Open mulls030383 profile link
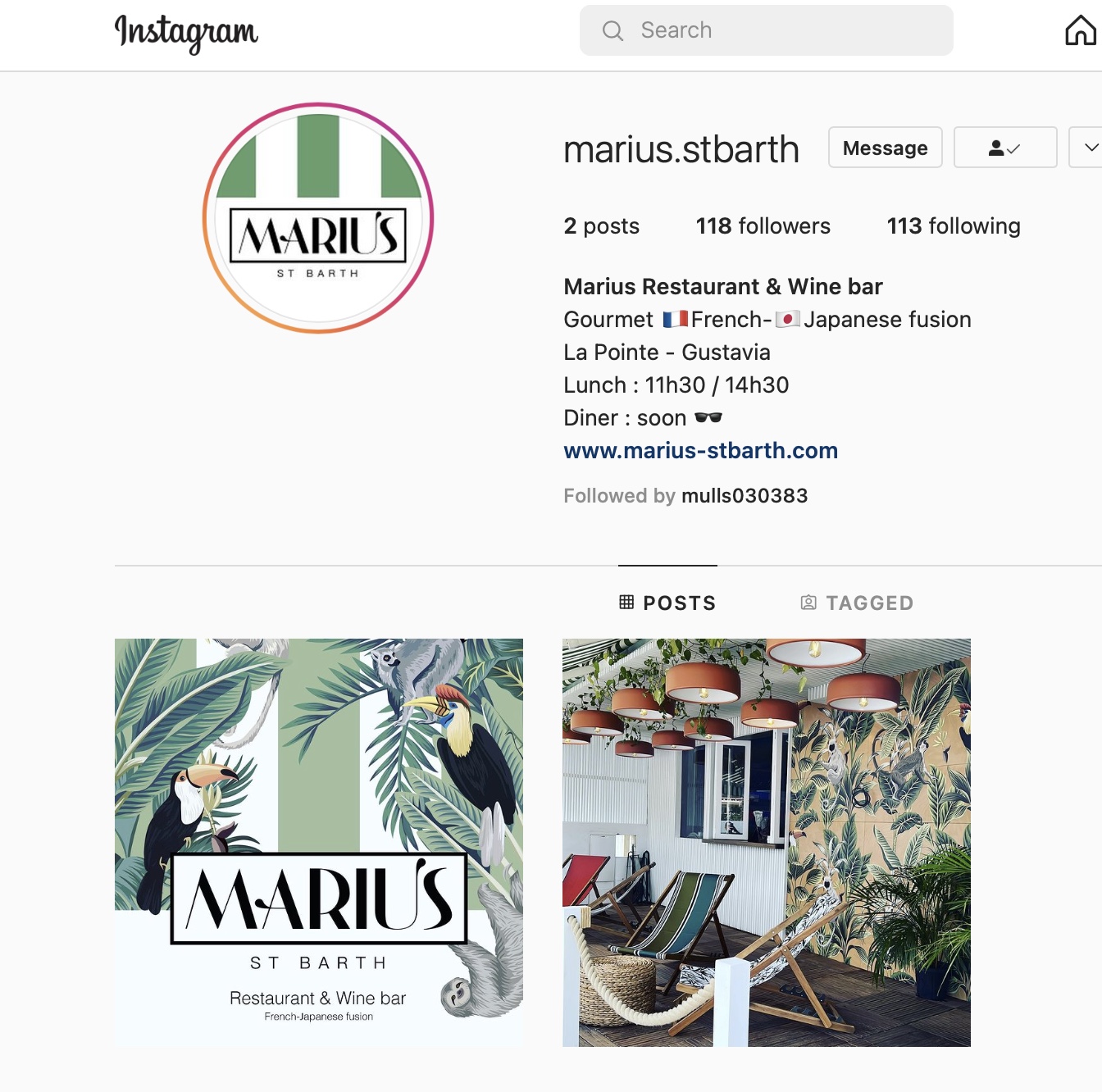This screenshot has width=1102, height=1092. pyautogui.click(x=745, y=496)
